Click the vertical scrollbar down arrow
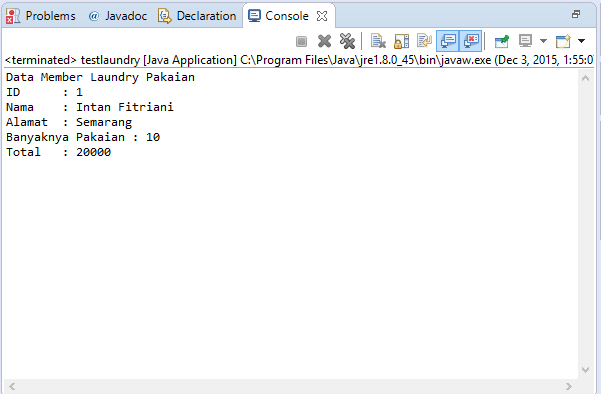 click(585, 370)
